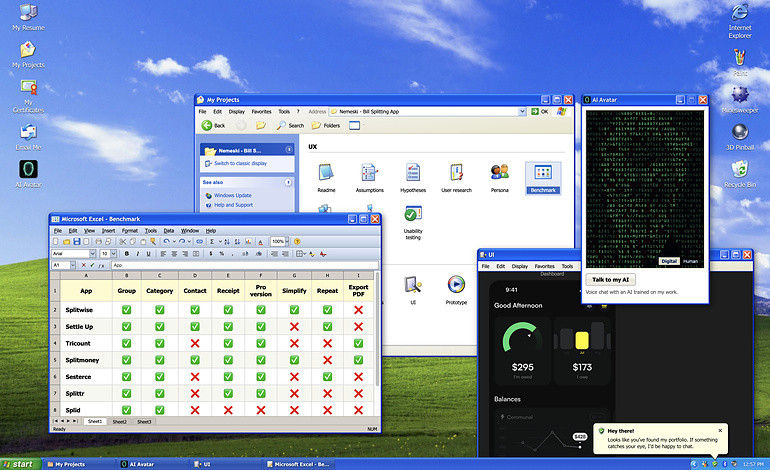Open the Assumptions file icon
Viewport: 770px width, 470px height.
coord(369,177)
